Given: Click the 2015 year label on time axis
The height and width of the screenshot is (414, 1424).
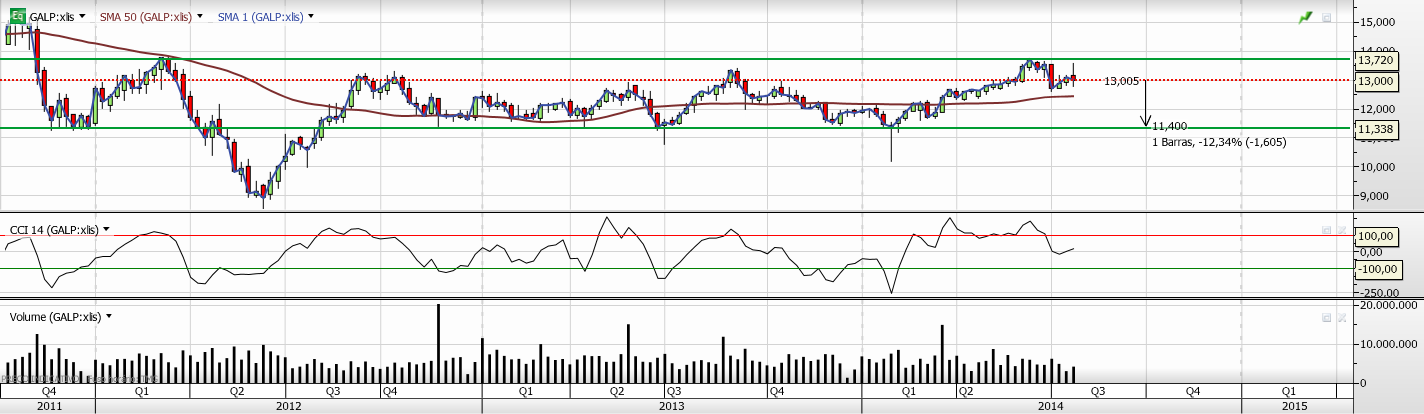Looking at the screenshot, I should [1294, 406].
